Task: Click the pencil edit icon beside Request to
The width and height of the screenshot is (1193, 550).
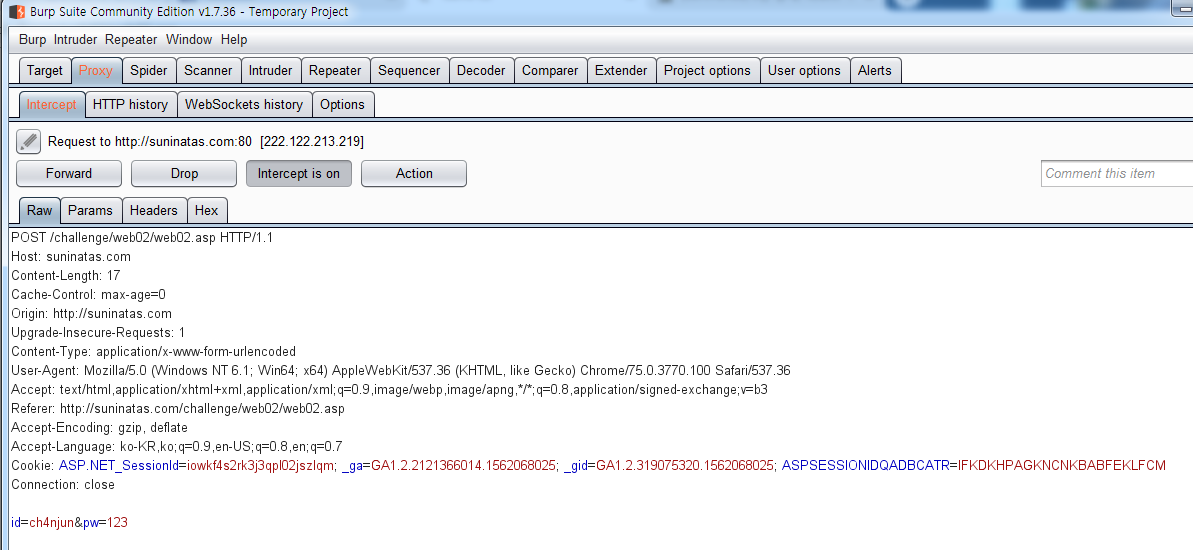Action: 28,141
